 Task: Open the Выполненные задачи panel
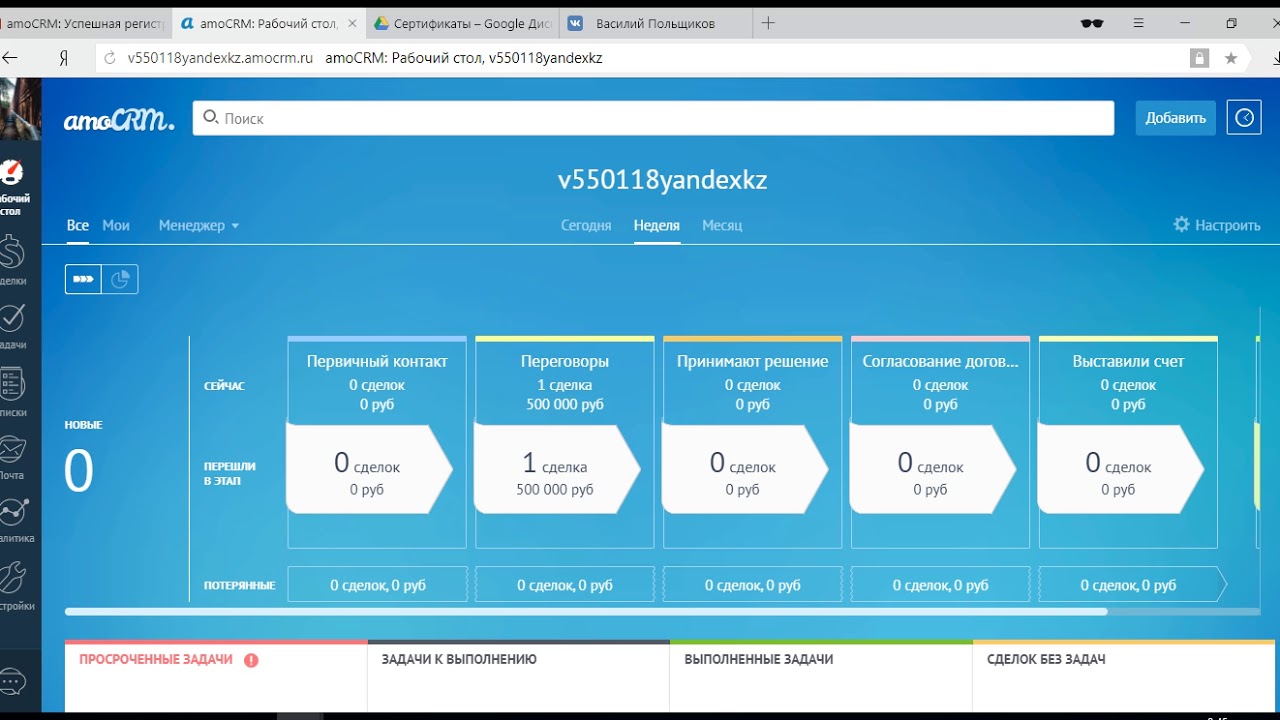point(821,676)
